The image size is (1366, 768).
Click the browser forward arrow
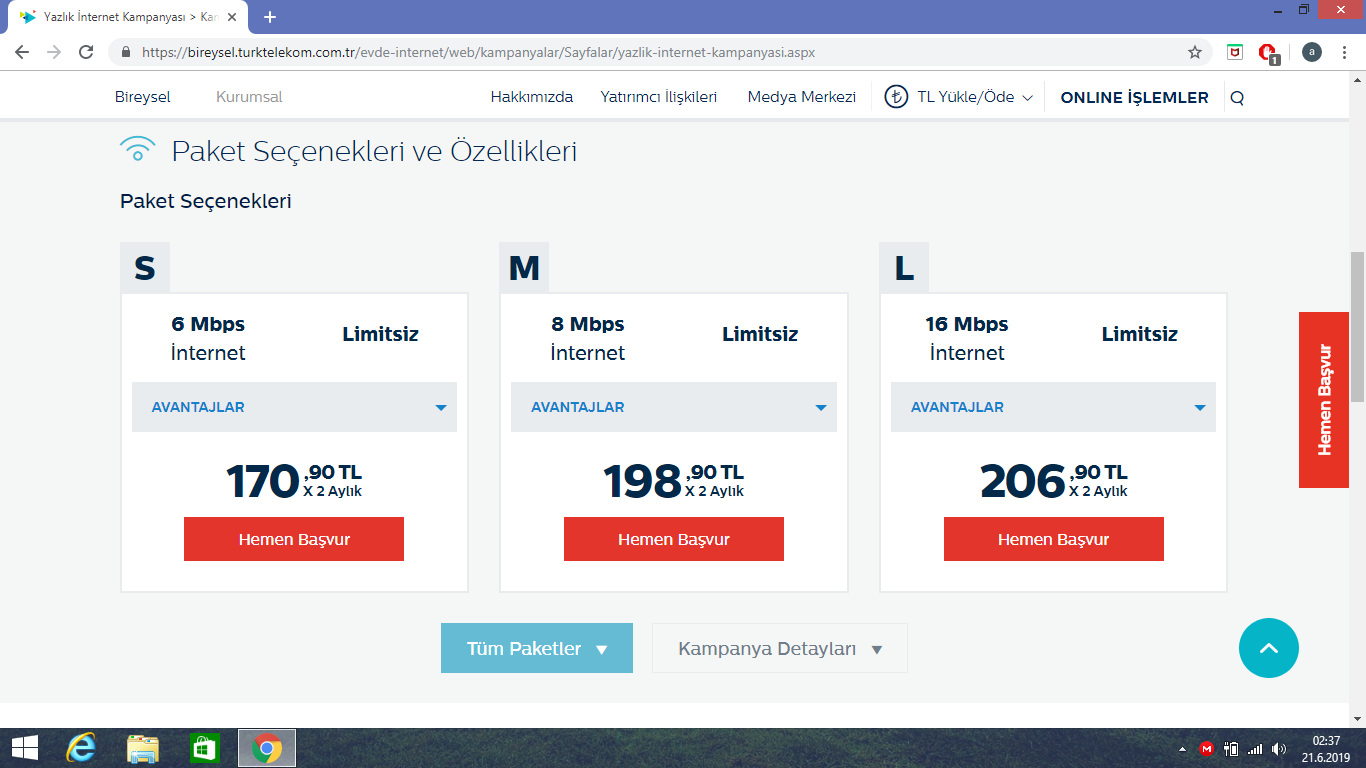pos(54,52)
